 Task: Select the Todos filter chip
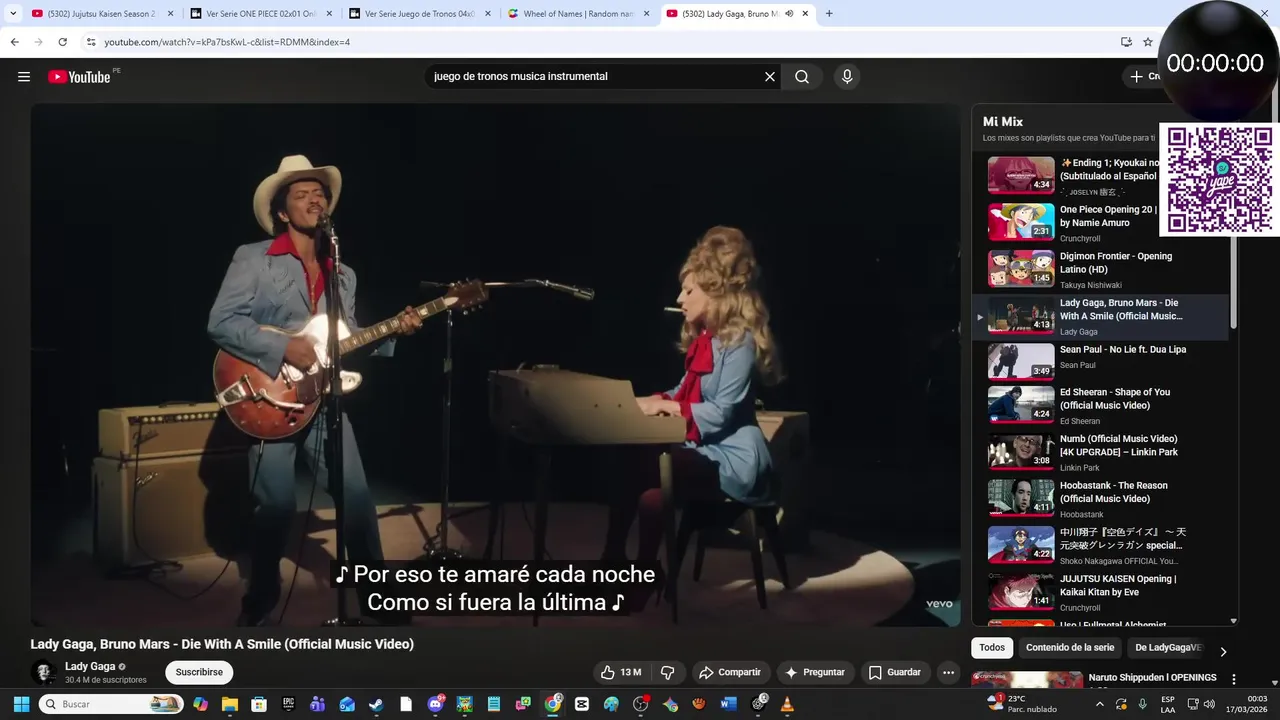[992, 648]
